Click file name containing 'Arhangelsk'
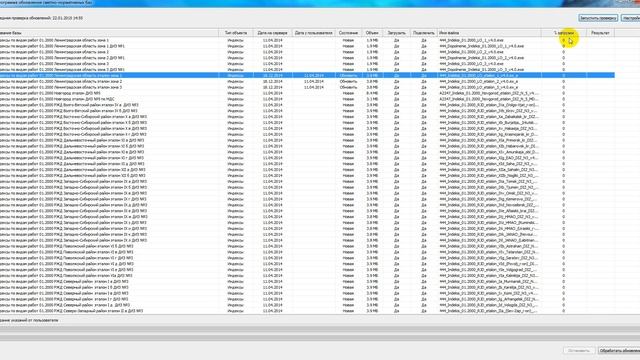Screen dimensions: 640x360 (x=489, y=299)
